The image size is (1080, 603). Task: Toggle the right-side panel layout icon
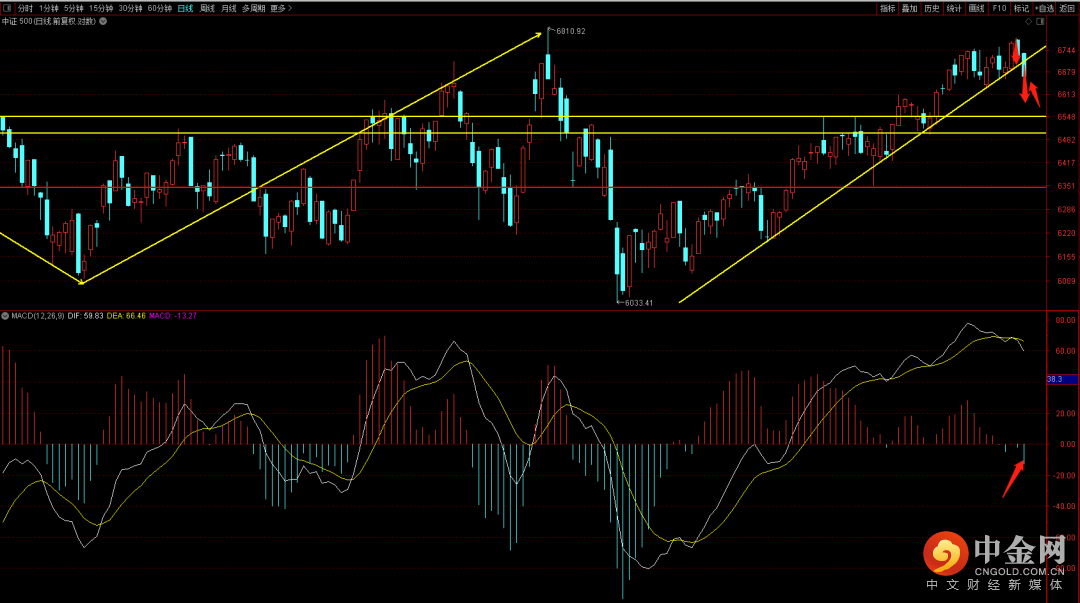[1040, 21]
